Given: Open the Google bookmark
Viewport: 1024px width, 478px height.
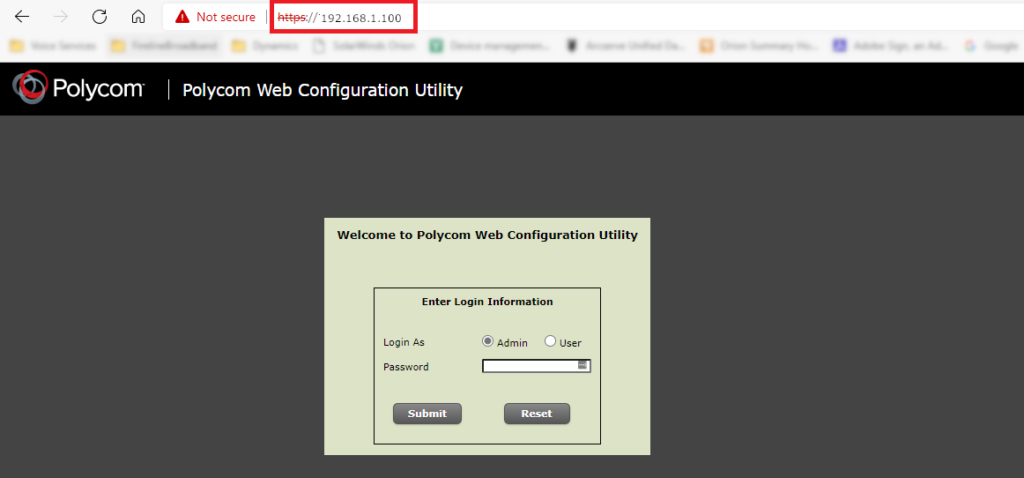Looking at the screenshot, I should (x=991, y=46).
